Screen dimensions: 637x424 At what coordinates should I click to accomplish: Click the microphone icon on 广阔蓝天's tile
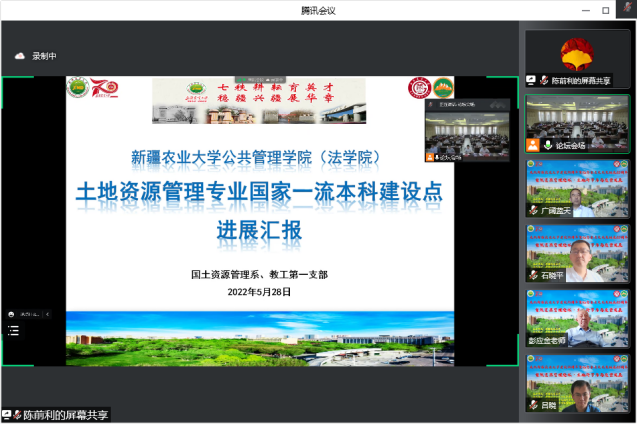pyautogui.click(x=534, y=211)
